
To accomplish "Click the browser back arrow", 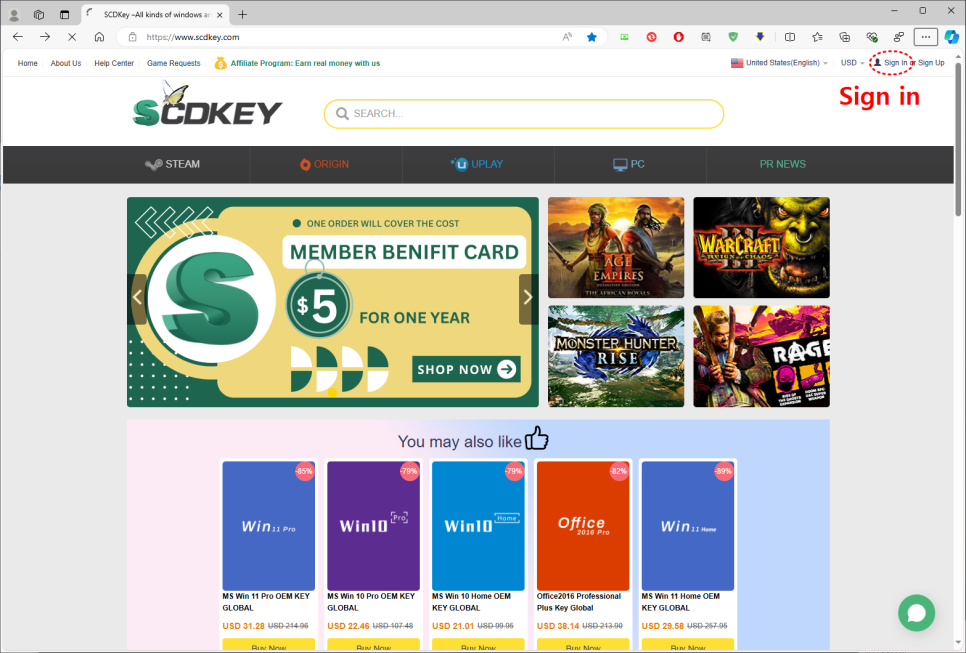I will (18, 37).
